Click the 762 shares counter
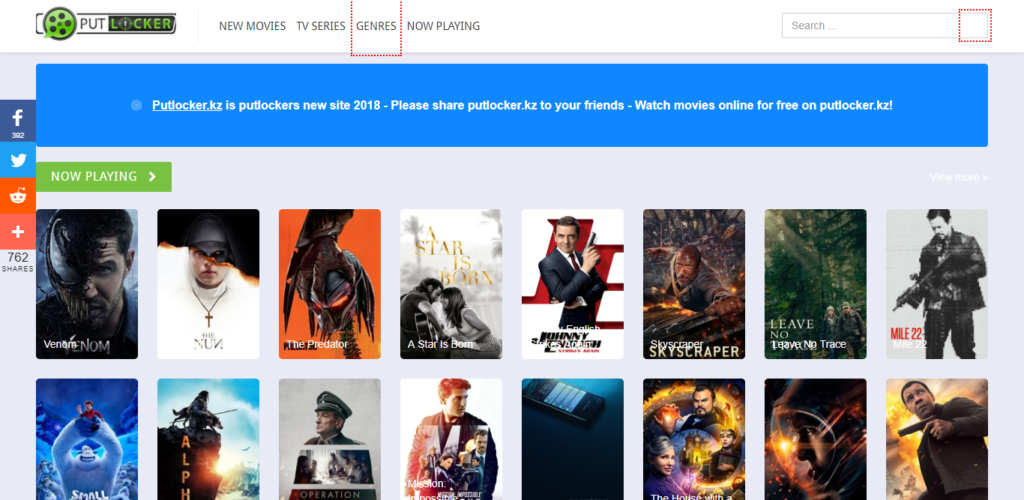 point(18,262)
